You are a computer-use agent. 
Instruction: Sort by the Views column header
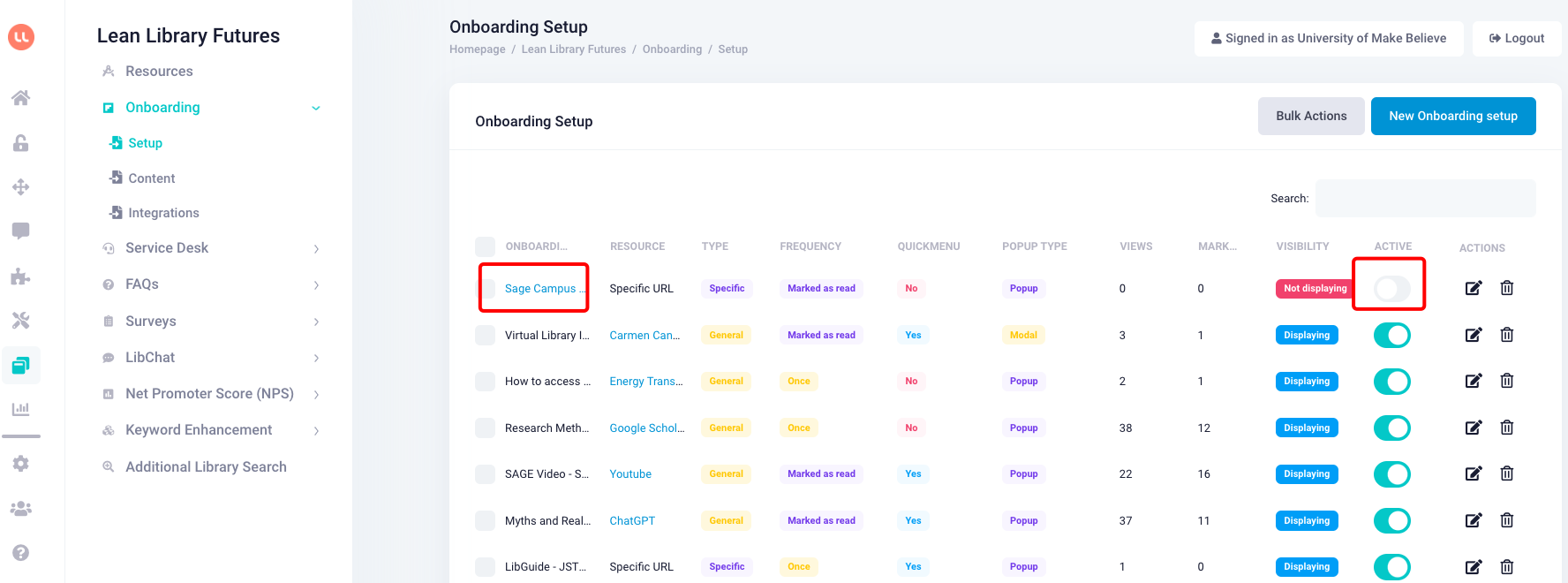pyautogui.click(x=1136, y=246)
